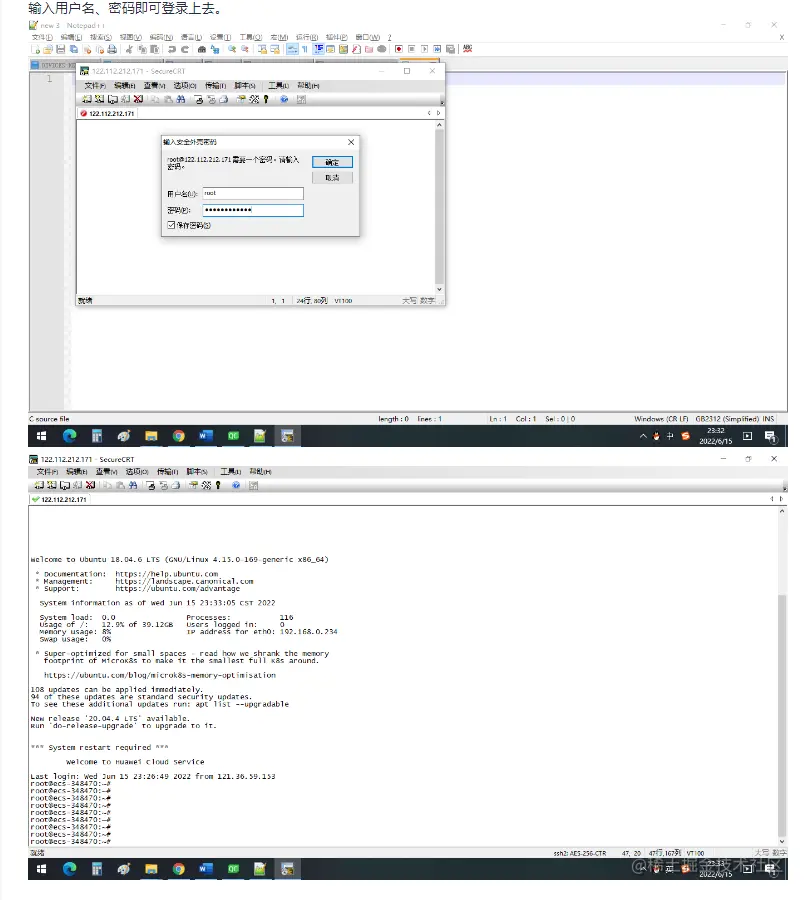
Task: Toggle show all characters pilcrow icon in Notepad++
Action: click(x=305, y=49)
